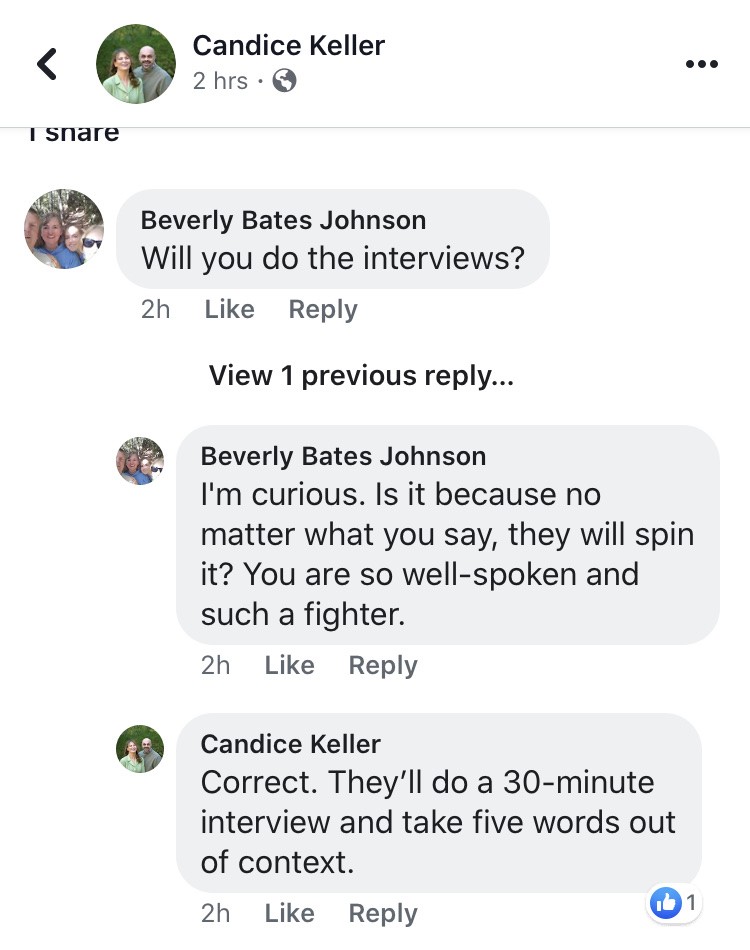Tap Candice Keller's avatar on her reply
This screenshot has height=950, width=750.
coord(140,748)
